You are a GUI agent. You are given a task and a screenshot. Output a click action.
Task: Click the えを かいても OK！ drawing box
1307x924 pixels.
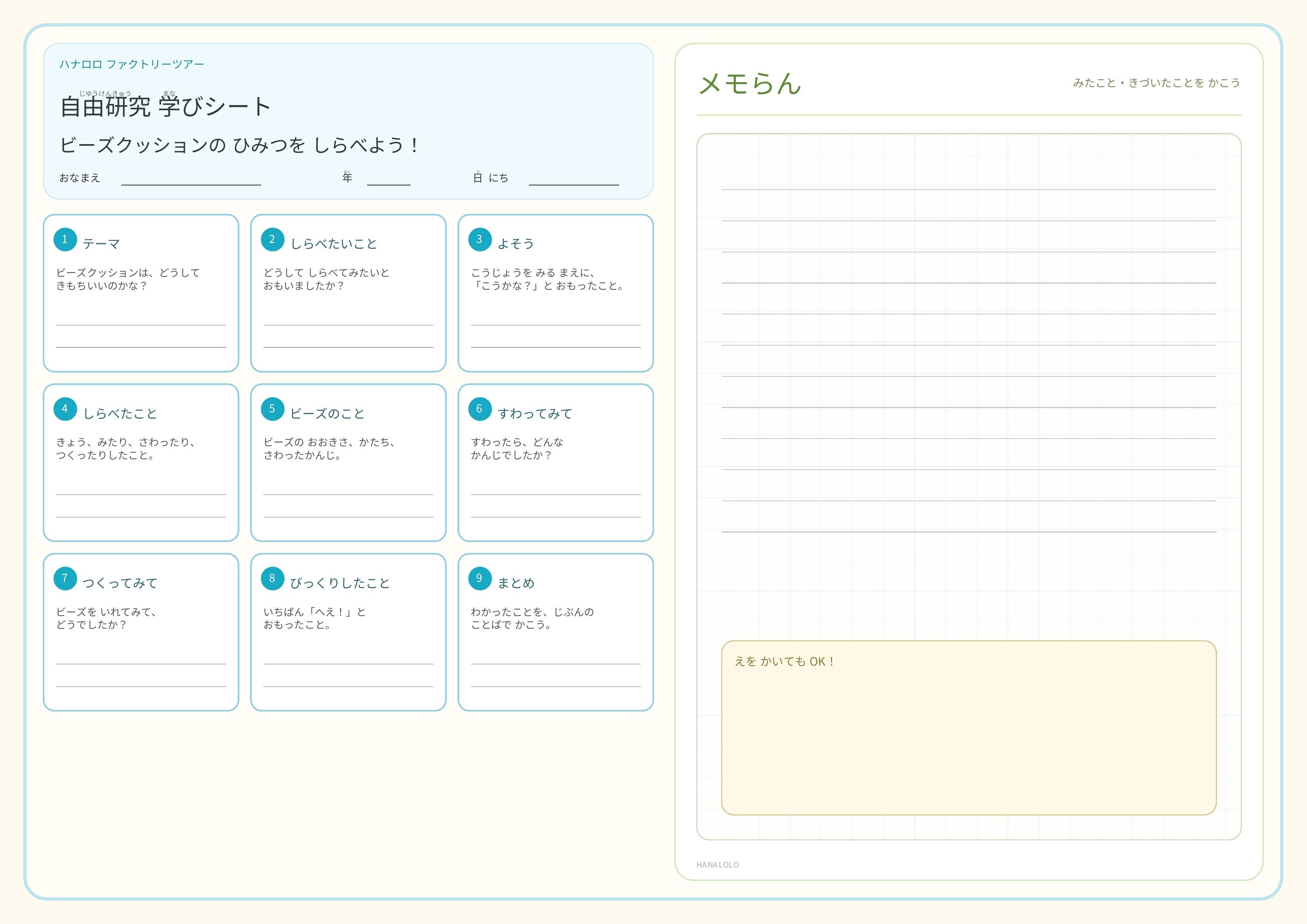tap(968, 728)
